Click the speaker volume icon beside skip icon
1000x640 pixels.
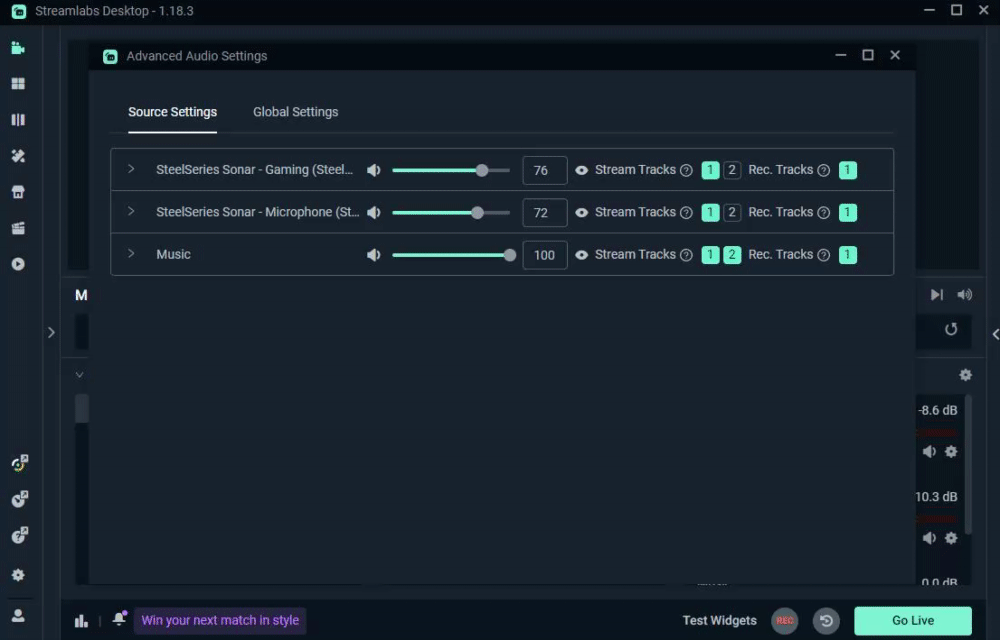[964, 295]
